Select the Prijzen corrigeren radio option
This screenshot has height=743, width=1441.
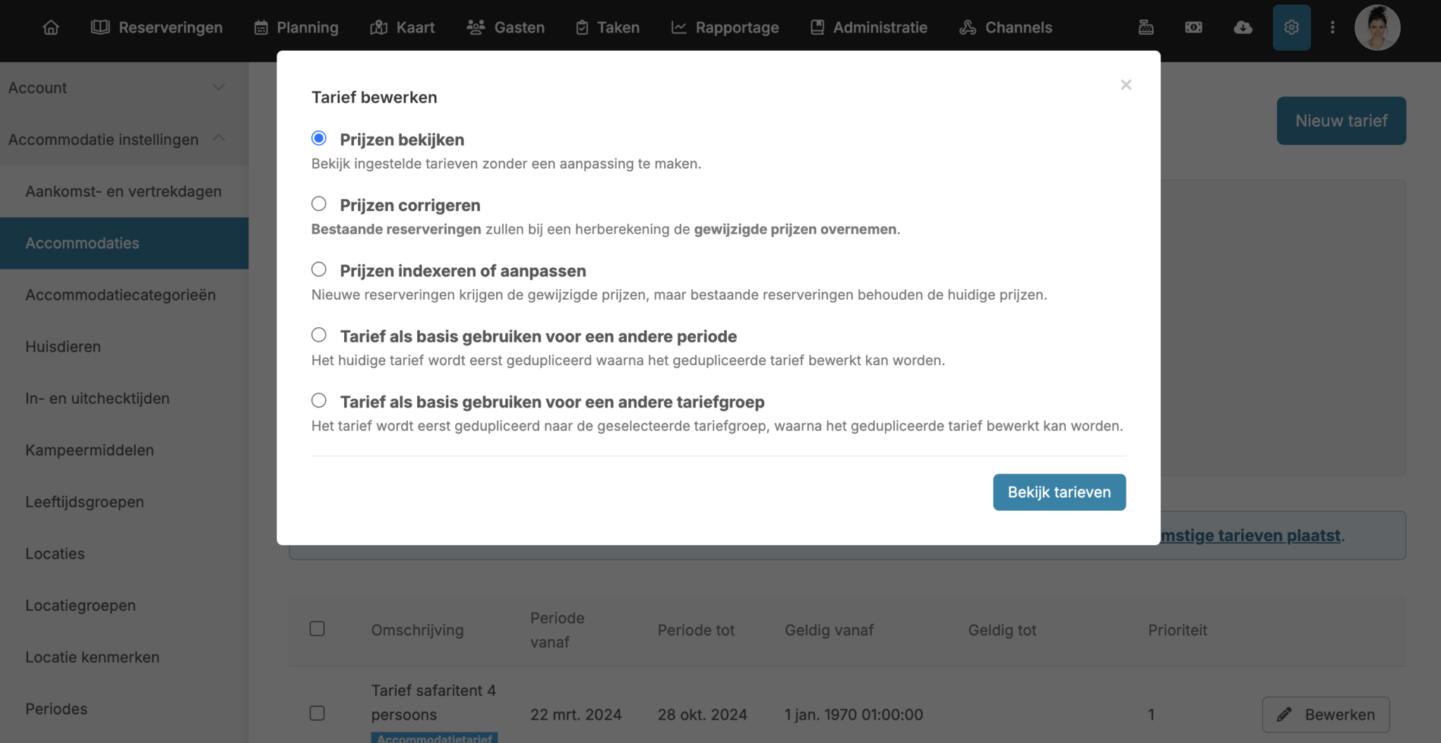319,204
